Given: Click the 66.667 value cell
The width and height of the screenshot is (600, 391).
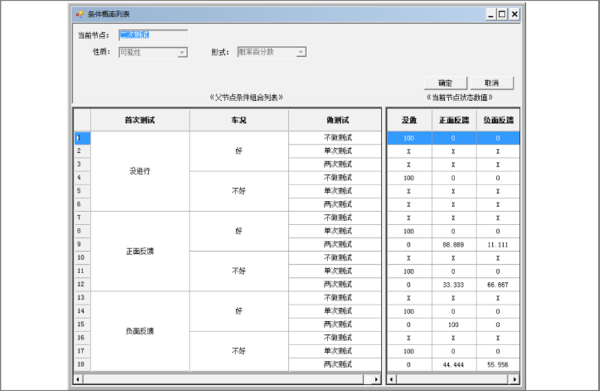Looking at the screenshot, I should point(498,285).
